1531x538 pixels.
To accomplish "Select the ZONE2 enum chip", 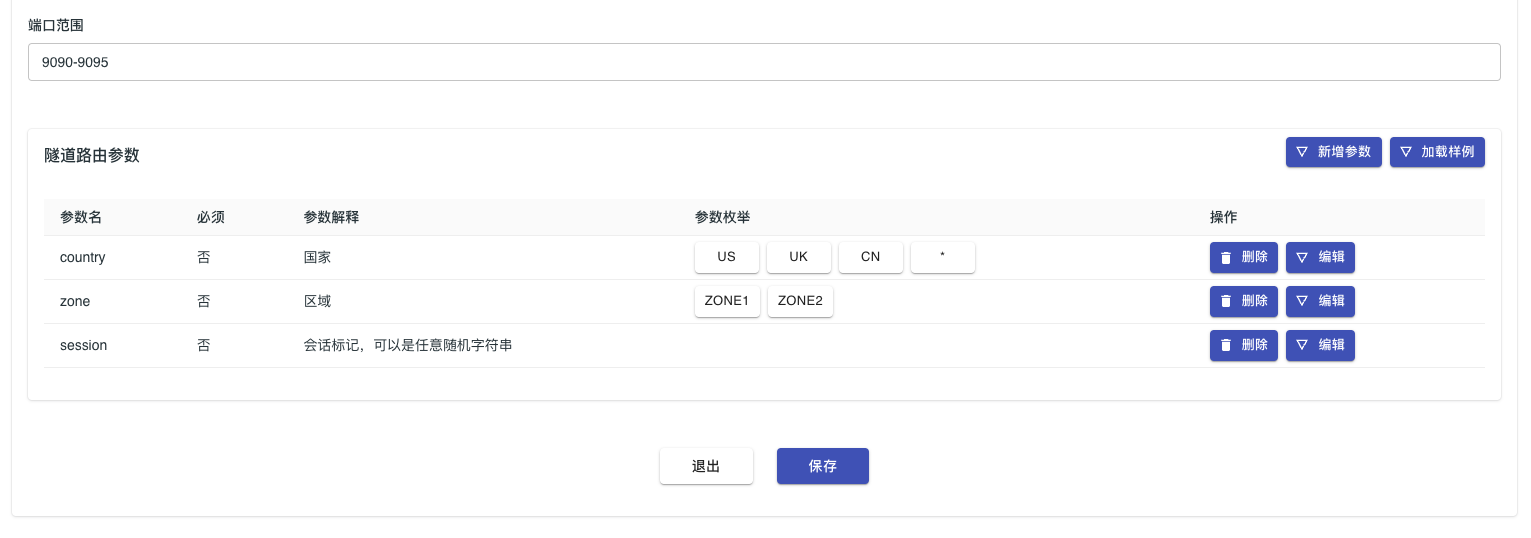I will click(x=800, y=301).
